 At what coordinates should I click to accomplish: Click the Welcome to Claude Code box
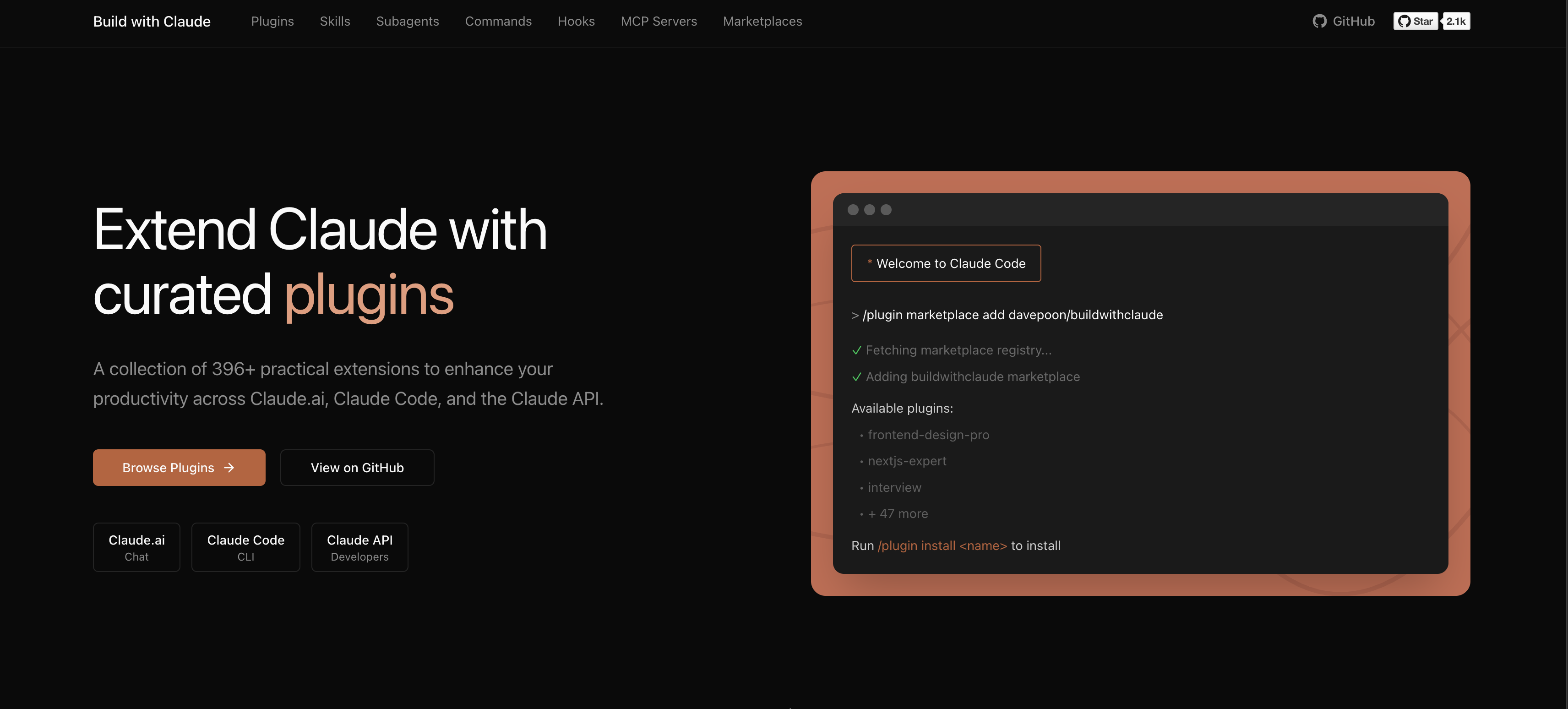(x=946, y=263)
